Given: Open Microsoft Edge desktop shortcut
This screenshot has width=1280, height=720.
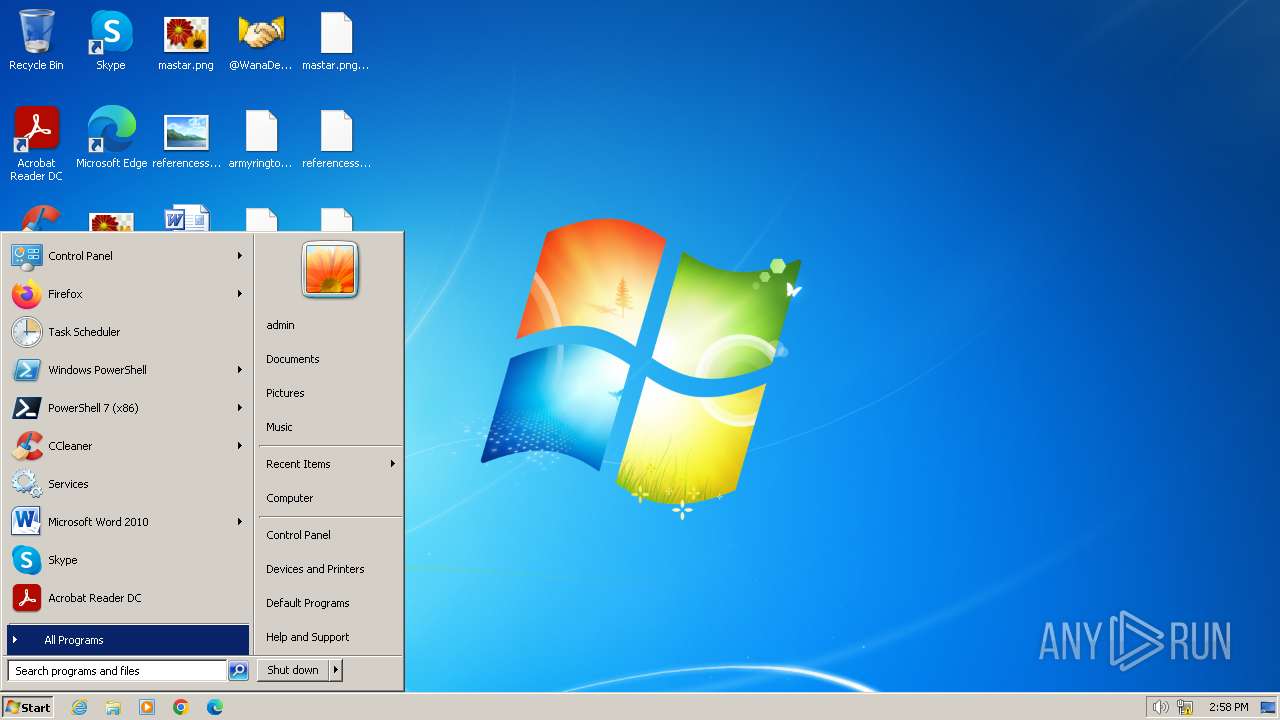Looking at the screenshot, I should pyautogui.click(x=111, y=137).
